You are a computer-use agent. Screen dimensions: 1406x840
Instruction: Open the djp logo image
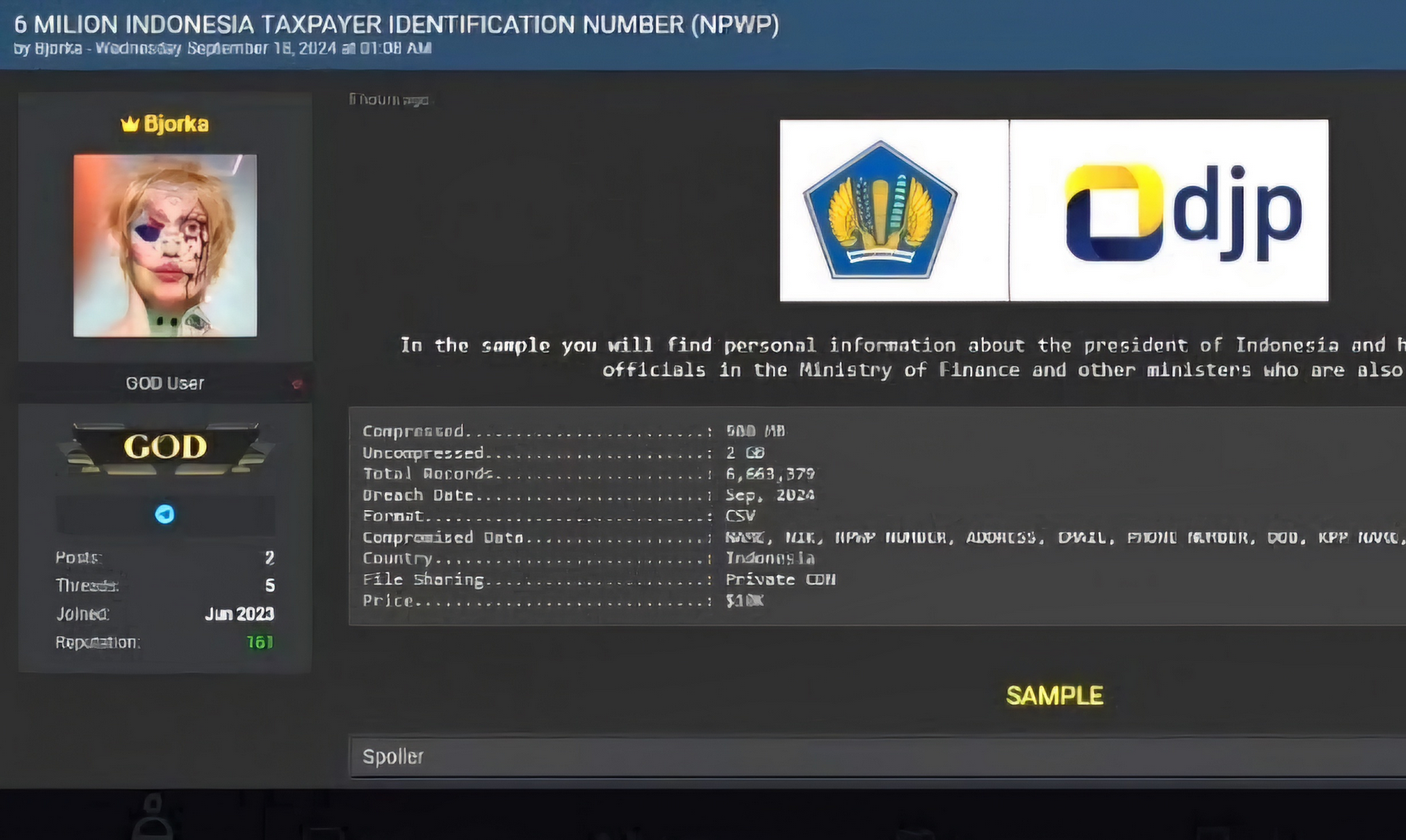click(1168, 211)
